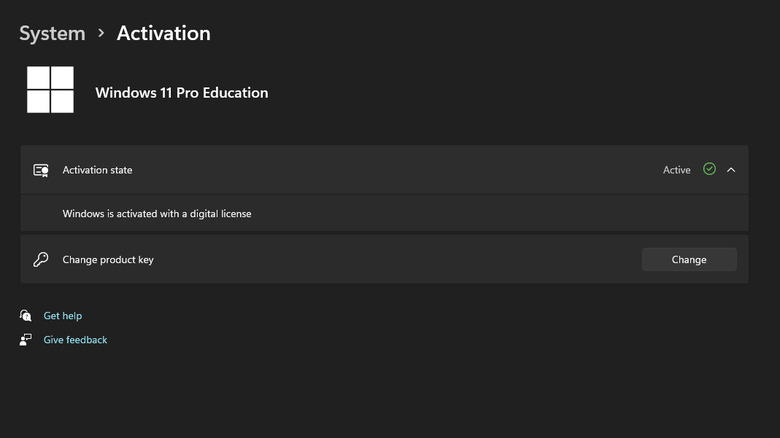
Task: Select the Windows 11 Pro Education text
Action: click(x=181, y=93)
